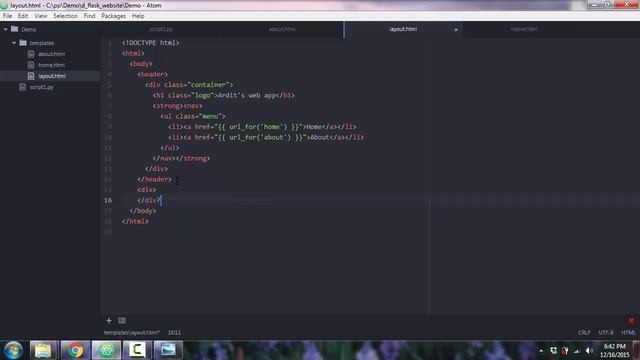The height and width of the screenshot is (360, 640).
Task: Click the DOCTYPE html line of code
Action: pyautogui.click(x=150, y=43)
